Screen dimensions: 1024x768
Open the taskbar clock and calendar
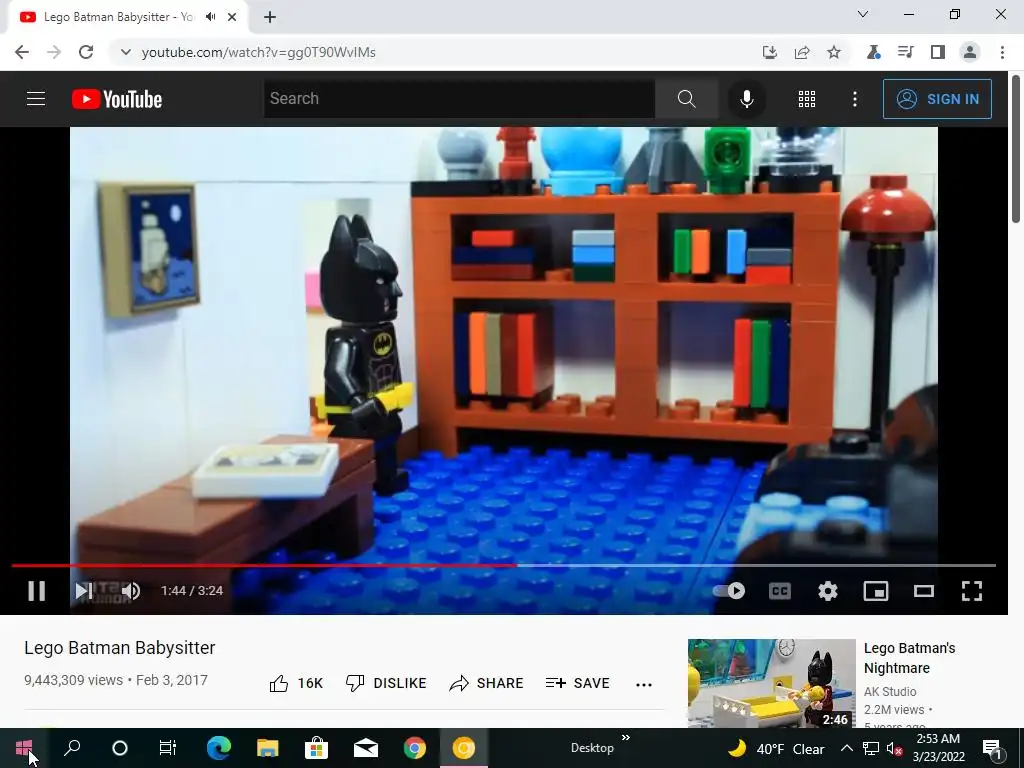click(938, 748)
